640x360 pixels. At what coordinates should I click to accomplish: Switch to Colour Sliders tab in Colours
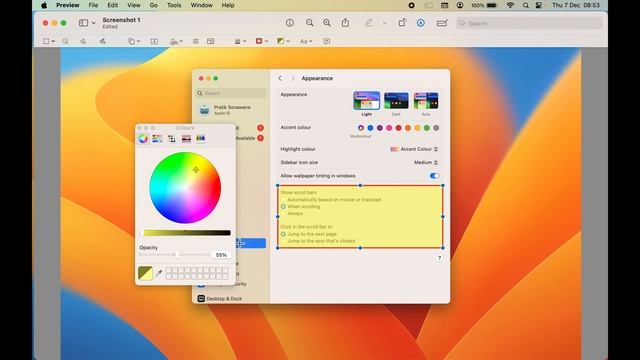tap(157, 139)
